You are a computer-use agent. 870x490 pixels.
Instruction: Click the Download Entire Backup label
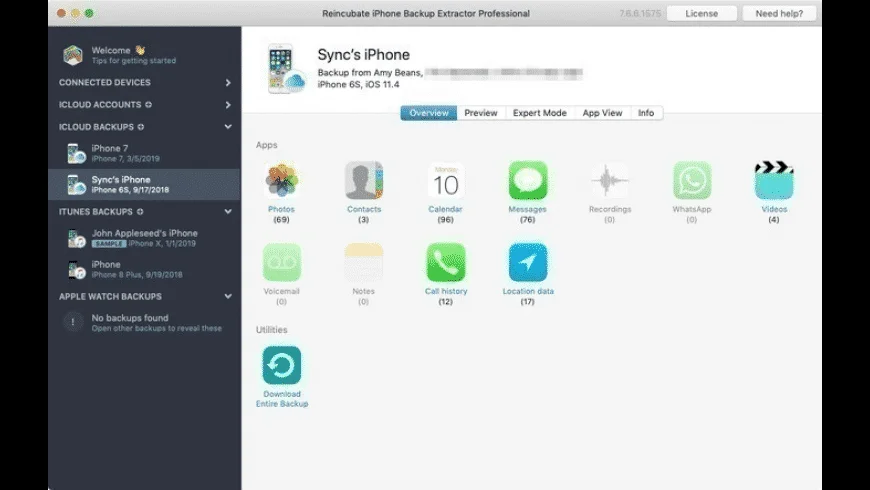(282, 399)
